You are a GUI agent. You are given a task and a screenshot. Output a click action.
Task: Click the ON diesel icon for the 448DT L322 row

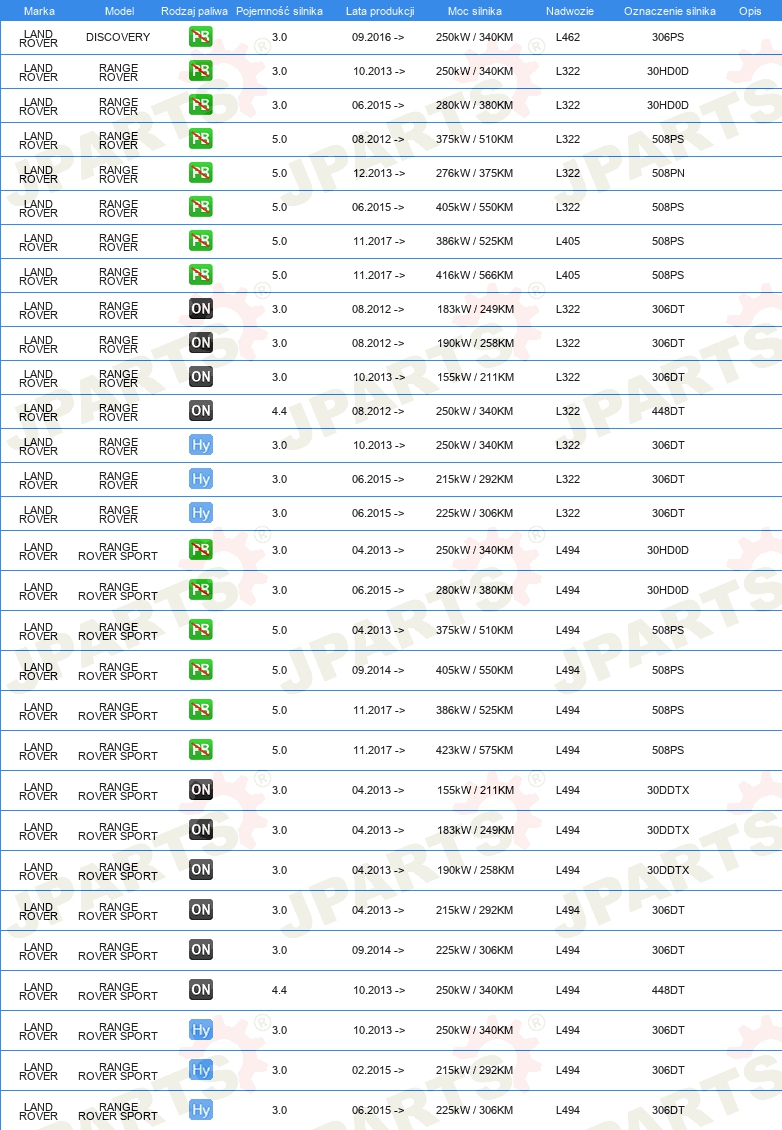[200, 411]
